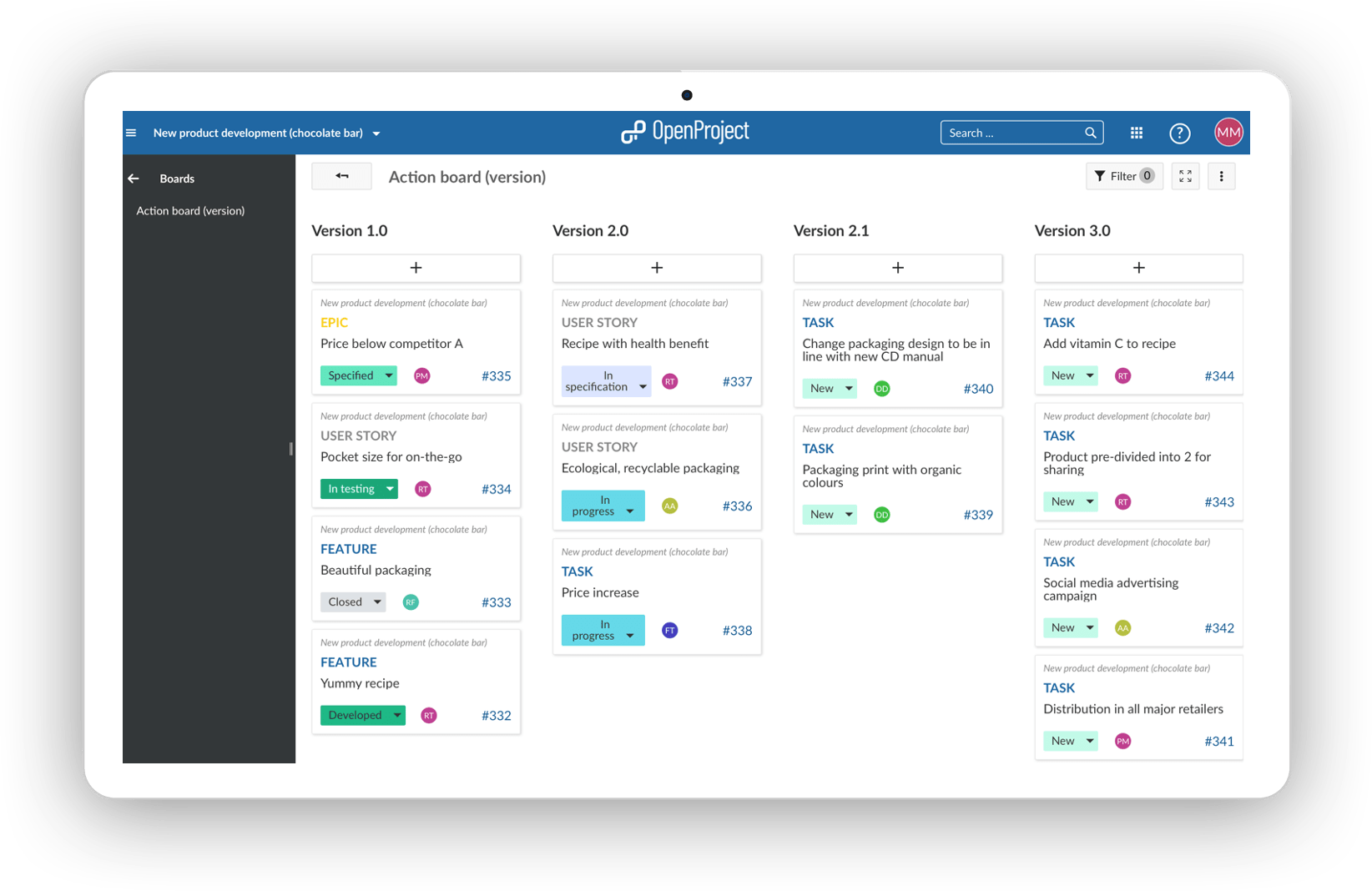1372x891 pixels.
Task: Add a card to Version 2.0
Action: pyautogui.click(x=657, y=268)
